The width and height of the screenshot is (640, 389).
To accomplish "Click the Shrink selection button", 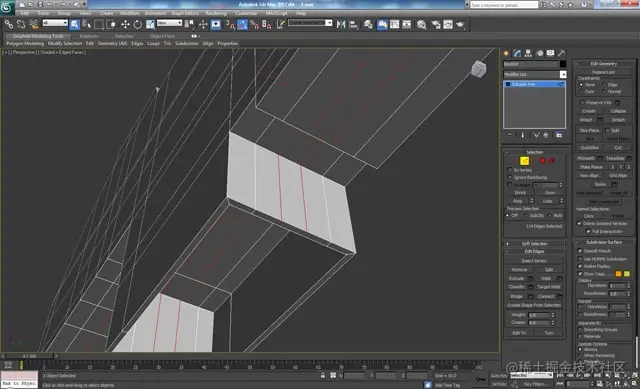I will 520,193.
